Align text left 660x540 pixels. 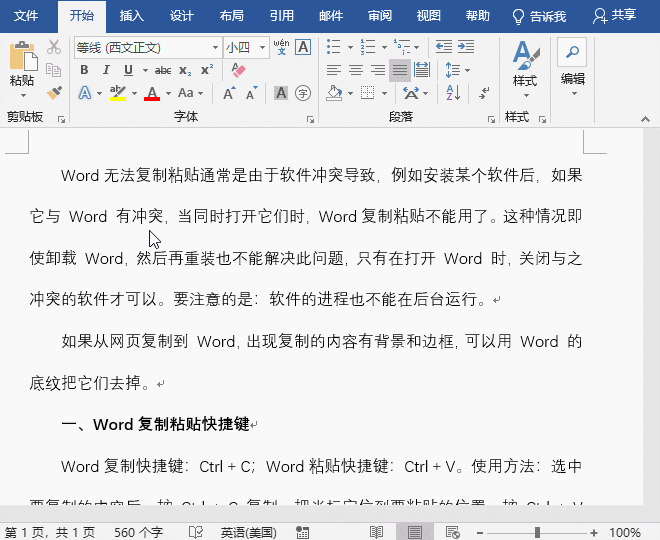click(x=333, y=70)
